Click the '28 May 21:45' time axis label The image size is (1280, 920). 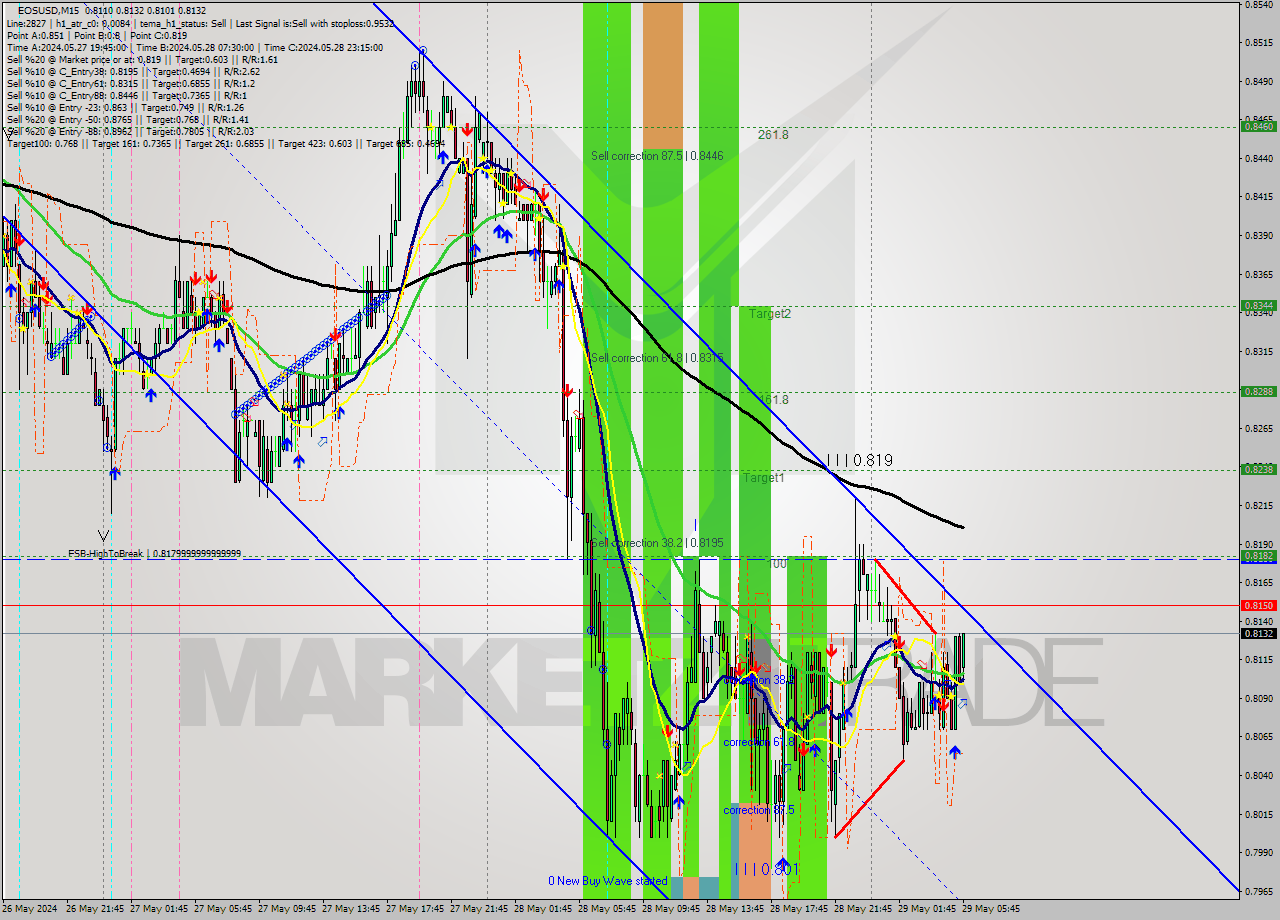(x=863, y=909)
